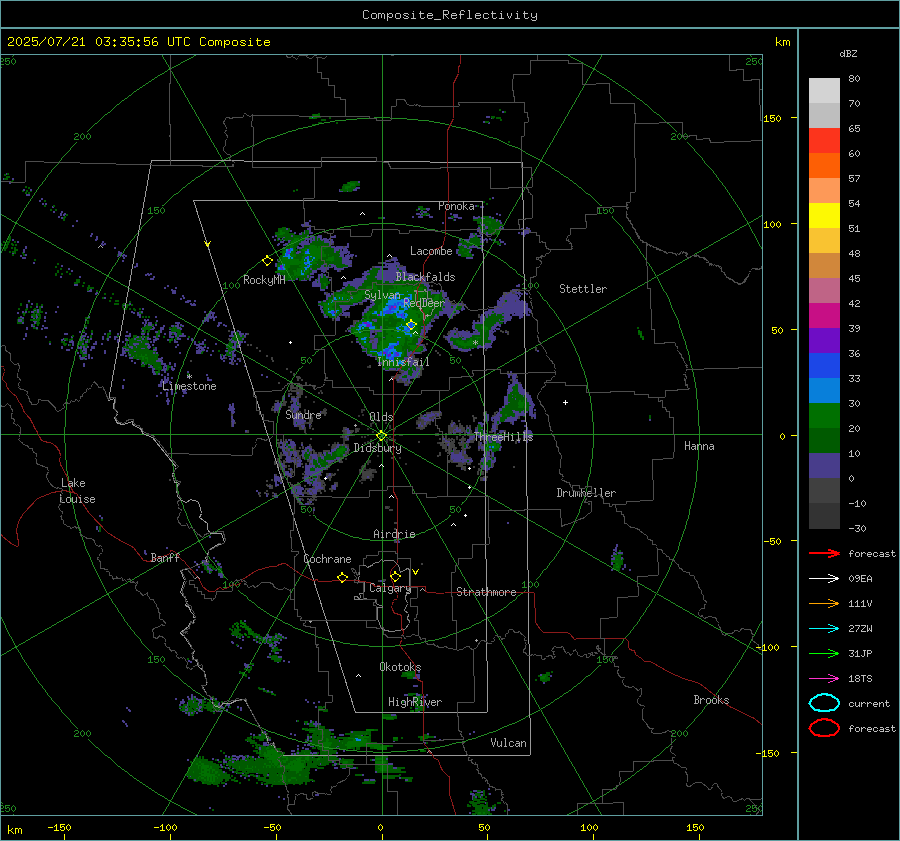The height and width of the screenshot is (841, 900).
Task: Click the yellow diamond marker near Cochrane
Action: tap(342, 577)
